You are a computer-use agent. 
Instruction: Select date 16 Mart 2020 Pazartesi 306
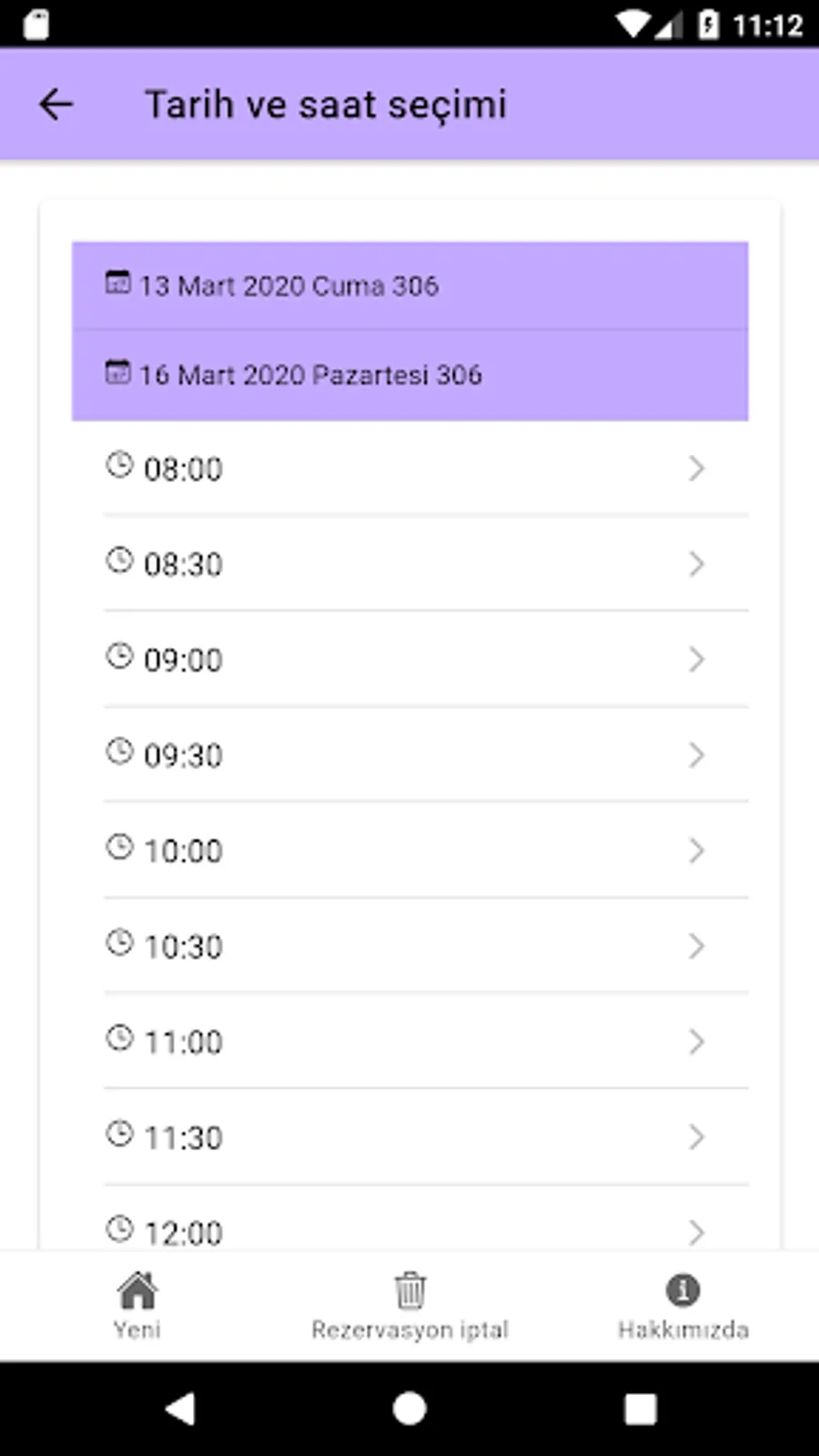click(409, 375)
